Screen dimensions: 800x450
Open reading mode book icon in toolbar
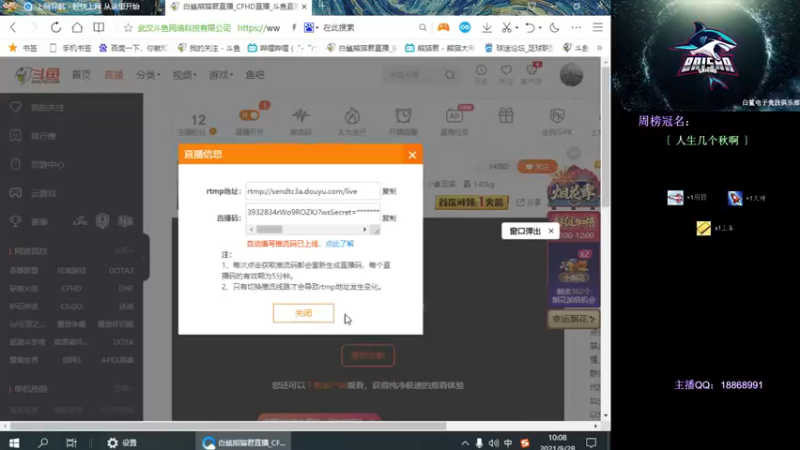[x=98, y=28]
